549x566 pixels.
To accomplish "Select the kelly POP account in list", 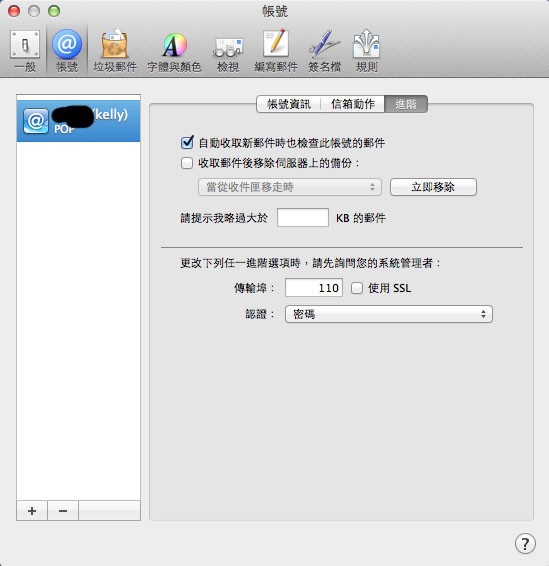I will point(78,121).
